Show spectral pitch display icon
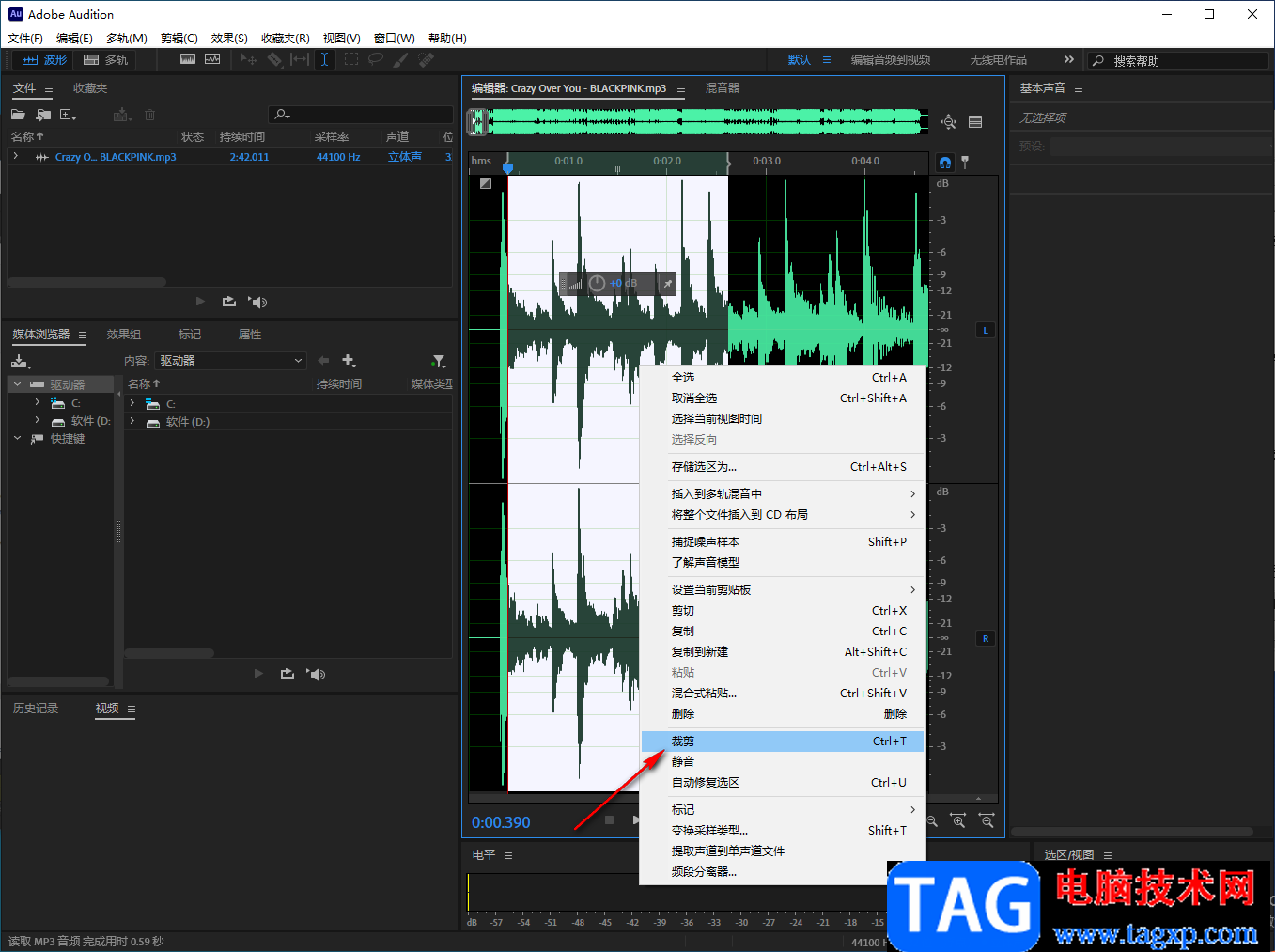 212,59
